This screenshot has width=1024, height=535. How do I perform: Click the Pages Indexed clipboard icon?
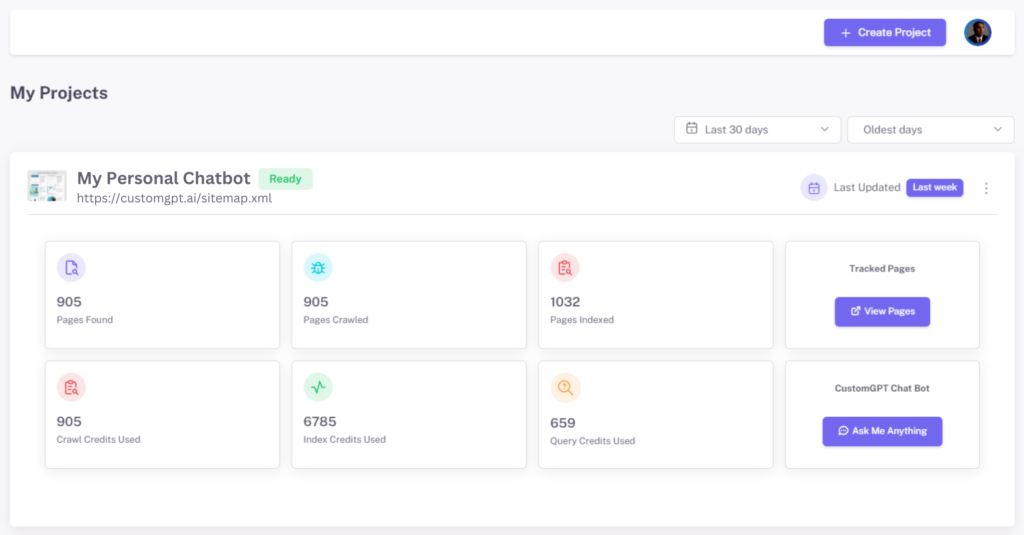pos(565,267)
